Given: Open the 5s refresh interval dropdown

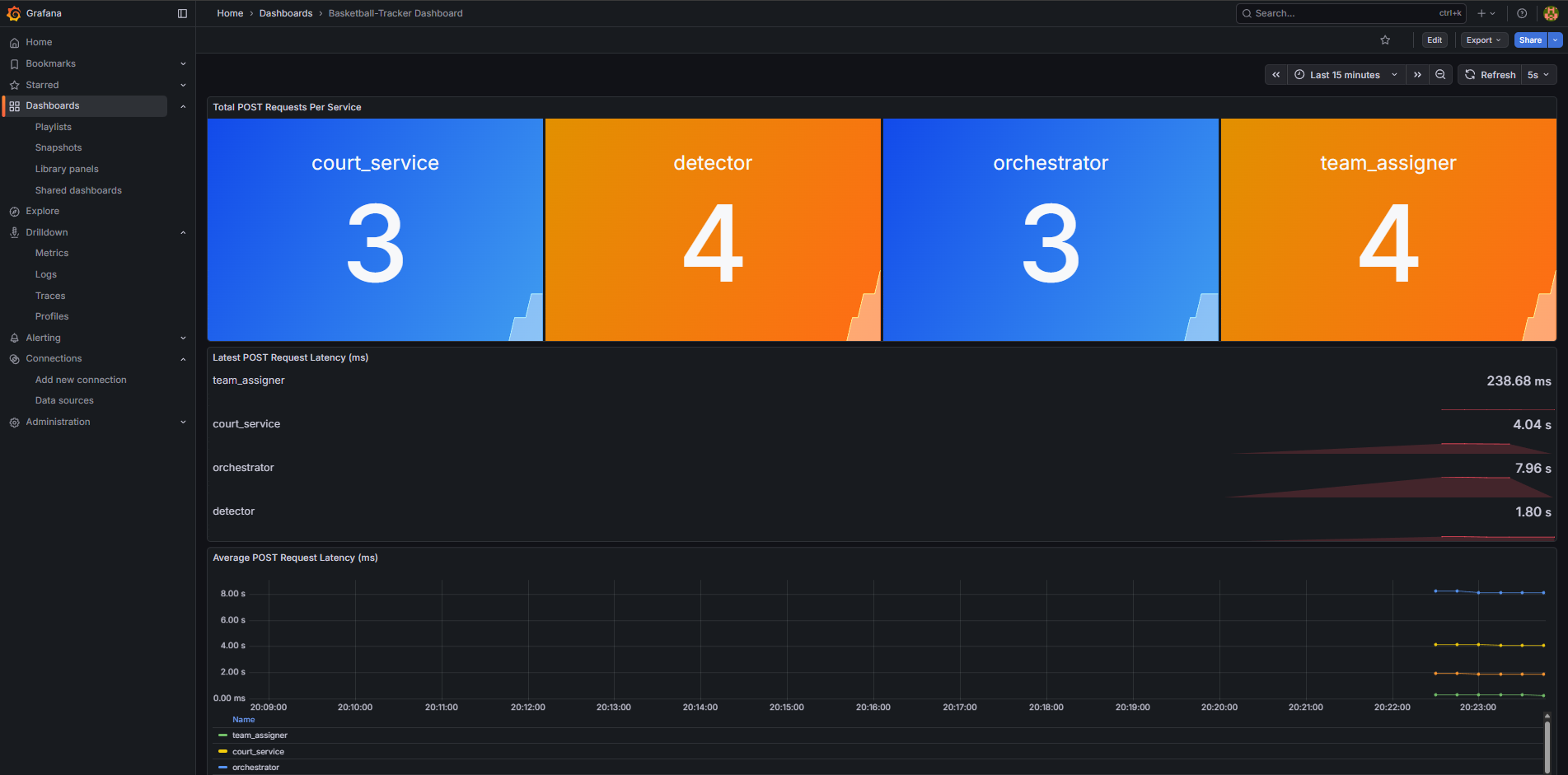Looking at the screenshot, I should 1538,75.
